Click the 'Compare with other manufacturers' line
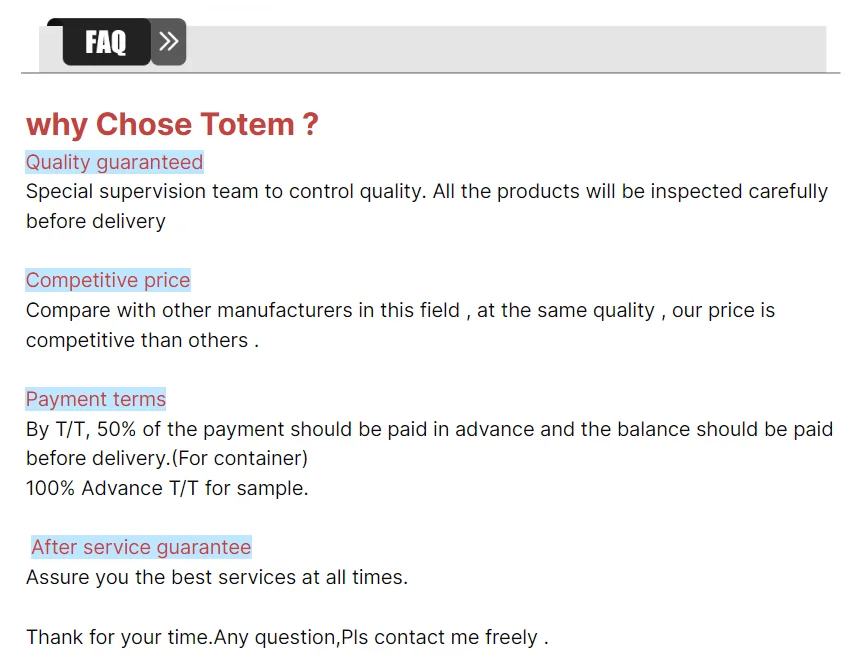 tap(400, 310)
